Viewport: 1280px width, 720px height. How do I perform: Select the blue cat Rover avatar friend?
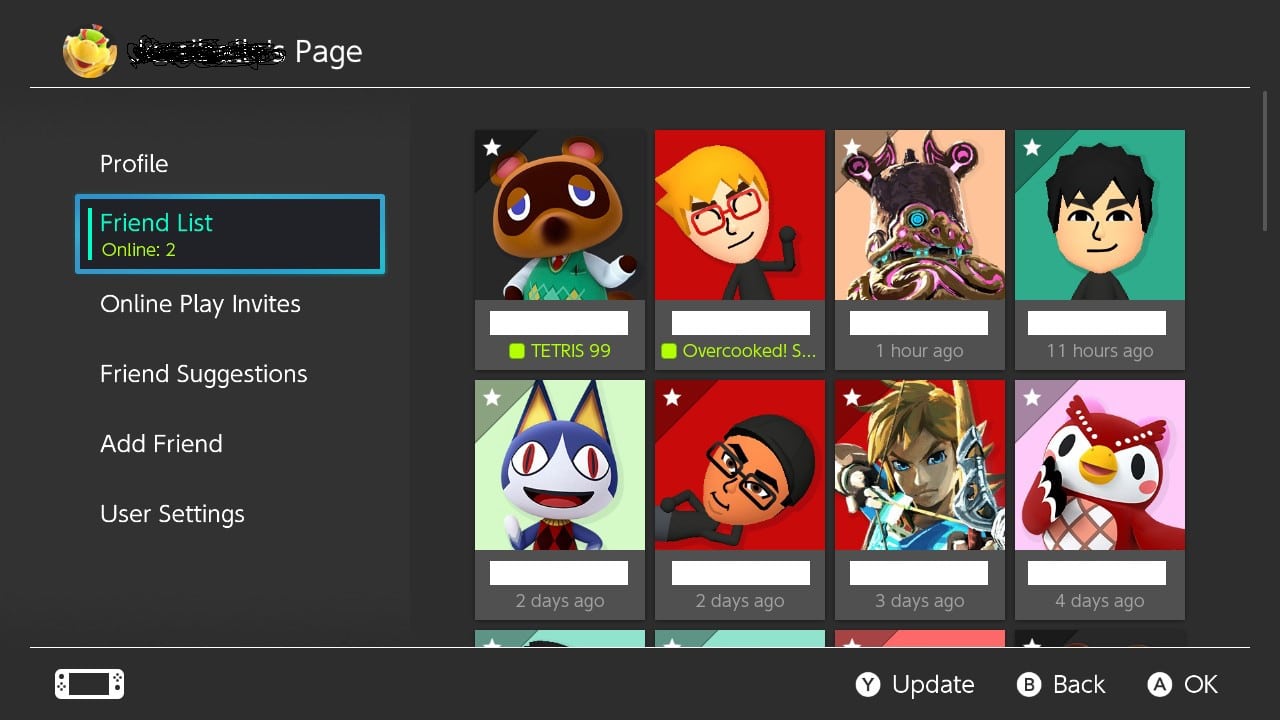point(560,500)
